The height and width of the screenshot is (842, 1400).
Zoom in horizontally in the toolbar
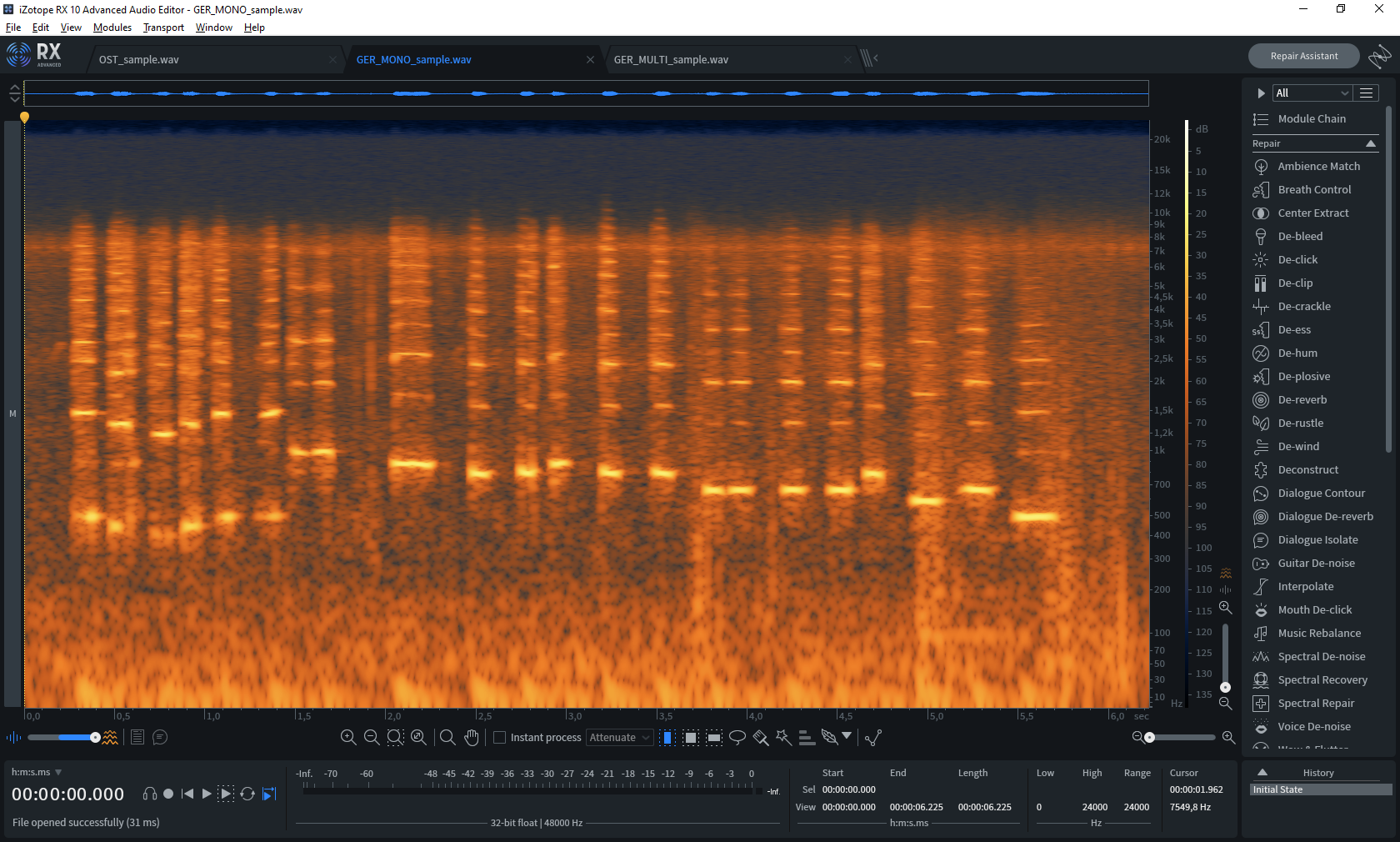(348, 738)
